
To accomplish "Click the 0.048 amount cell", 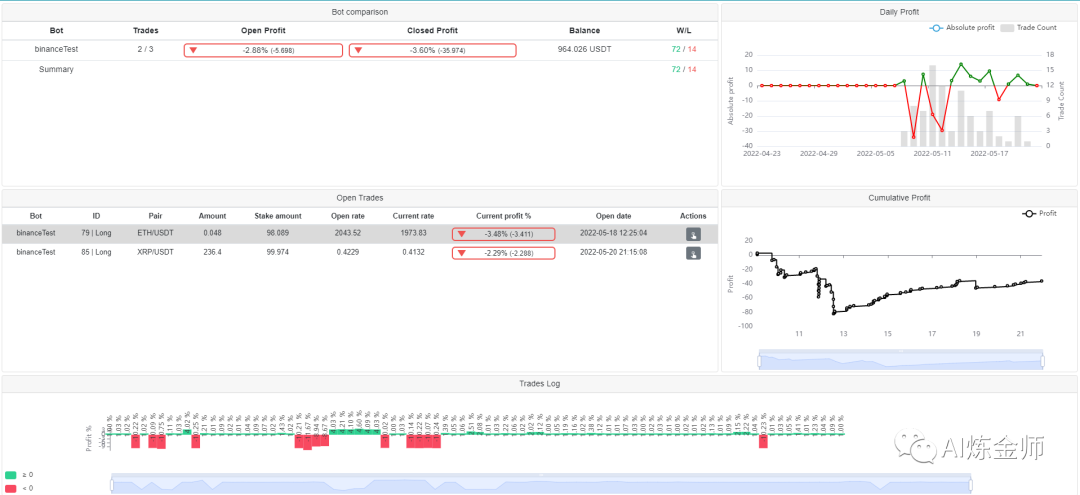I will tap(212, 233).
